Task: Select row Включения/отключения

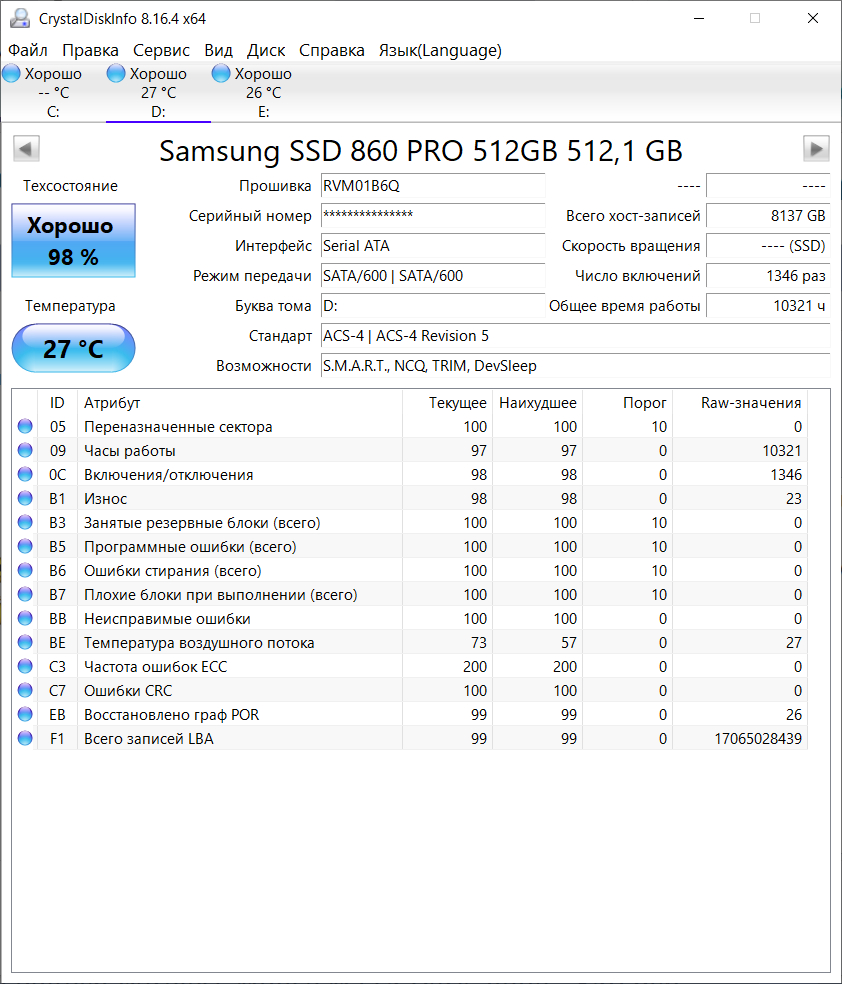Action: coord(410,474)
